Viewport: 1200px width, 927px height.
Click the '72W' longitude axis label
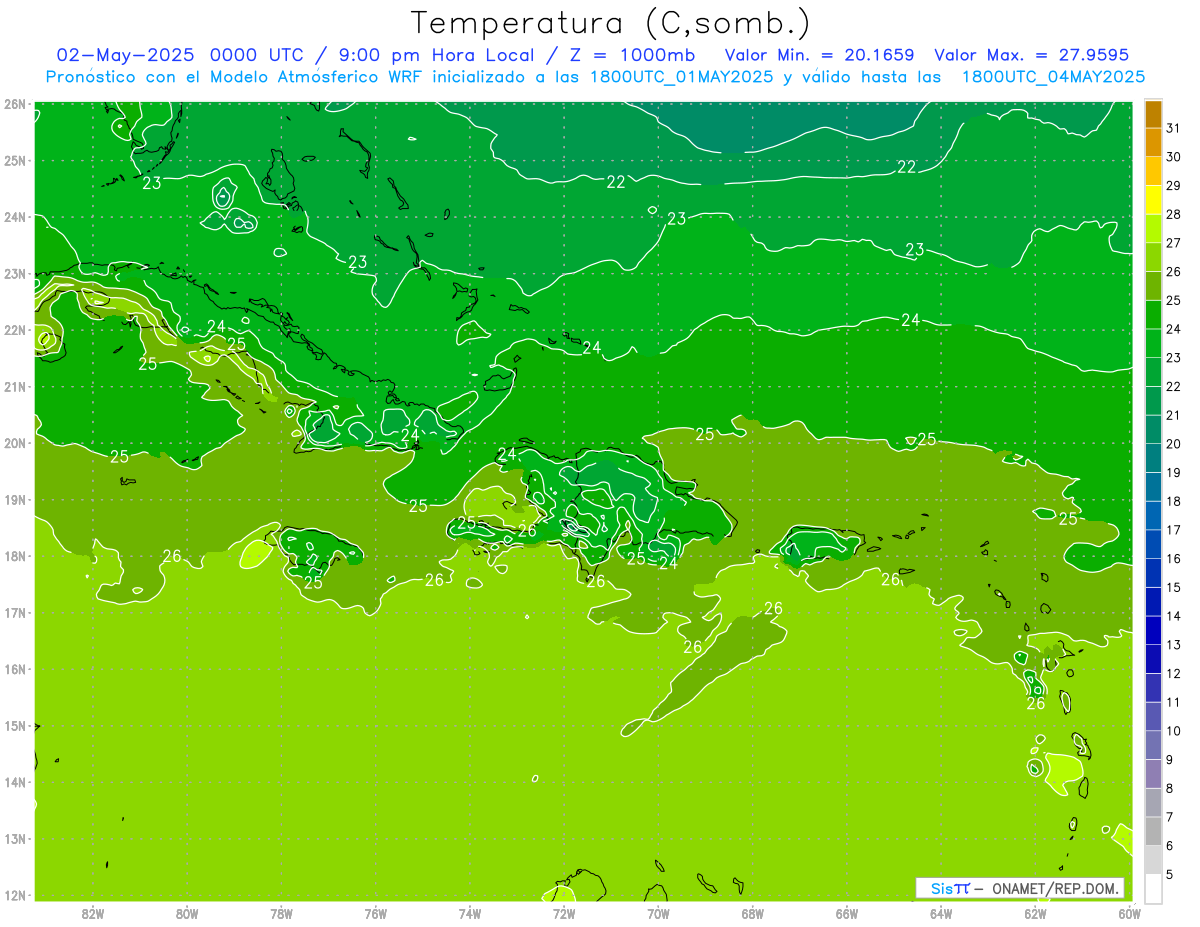click(x=564, y=913)
